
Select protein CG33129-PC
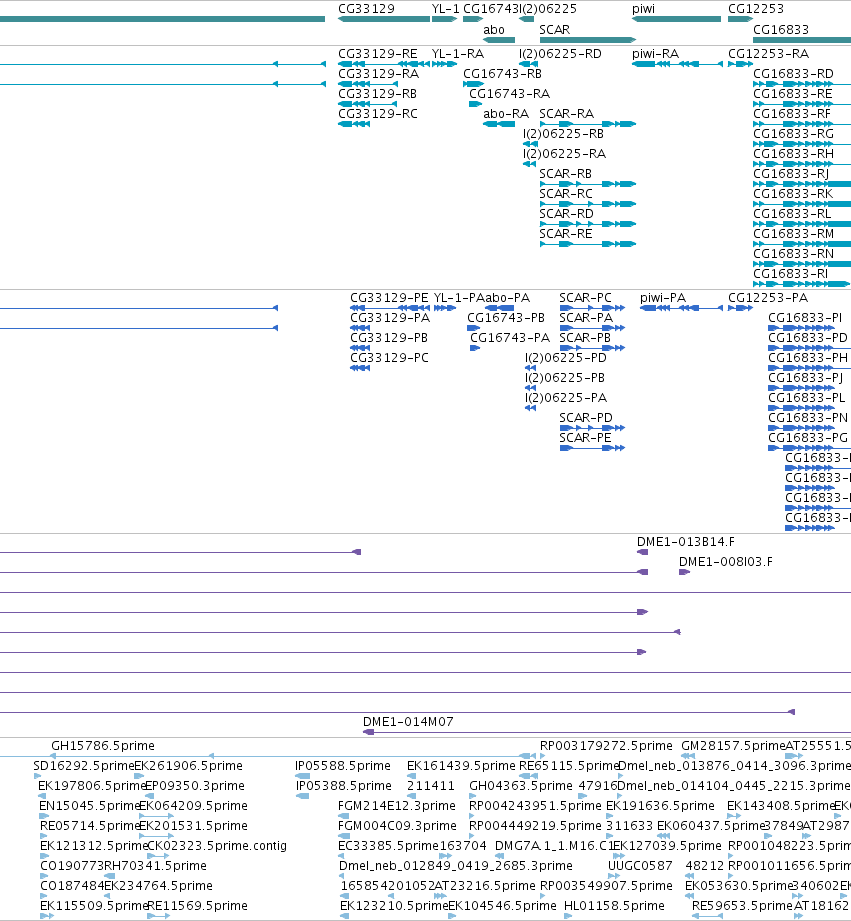pos(389,358)
